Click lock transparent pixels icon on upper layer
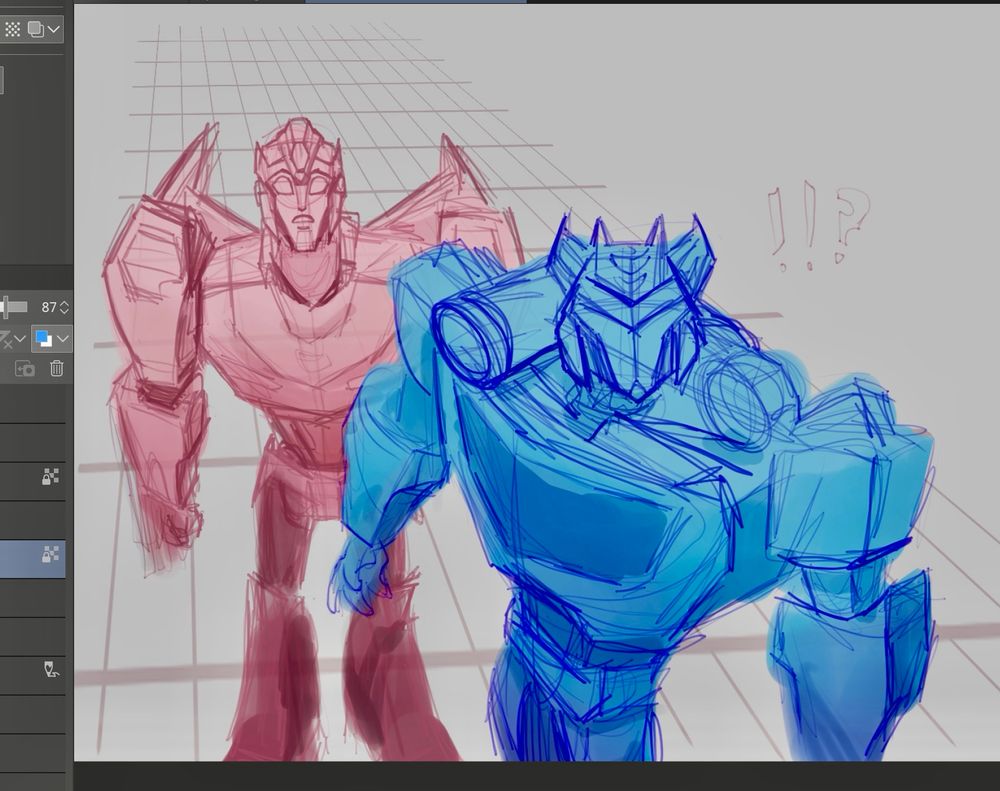Screen dimensions: 1000x791 pos(50,476)
